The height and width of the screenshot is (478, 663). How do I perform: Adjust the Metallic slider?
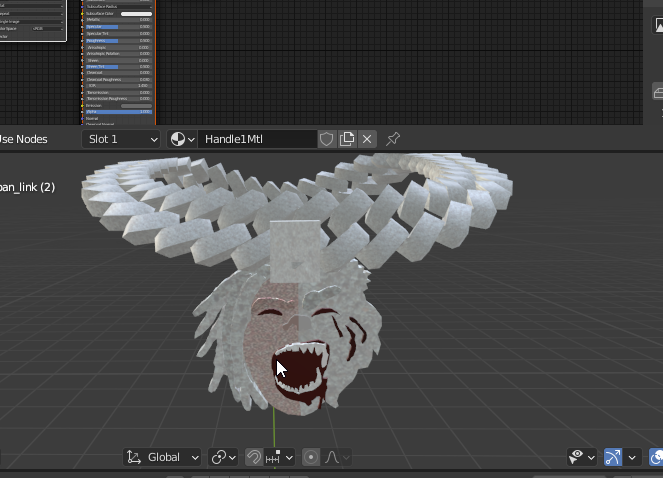tap(118, 20)
